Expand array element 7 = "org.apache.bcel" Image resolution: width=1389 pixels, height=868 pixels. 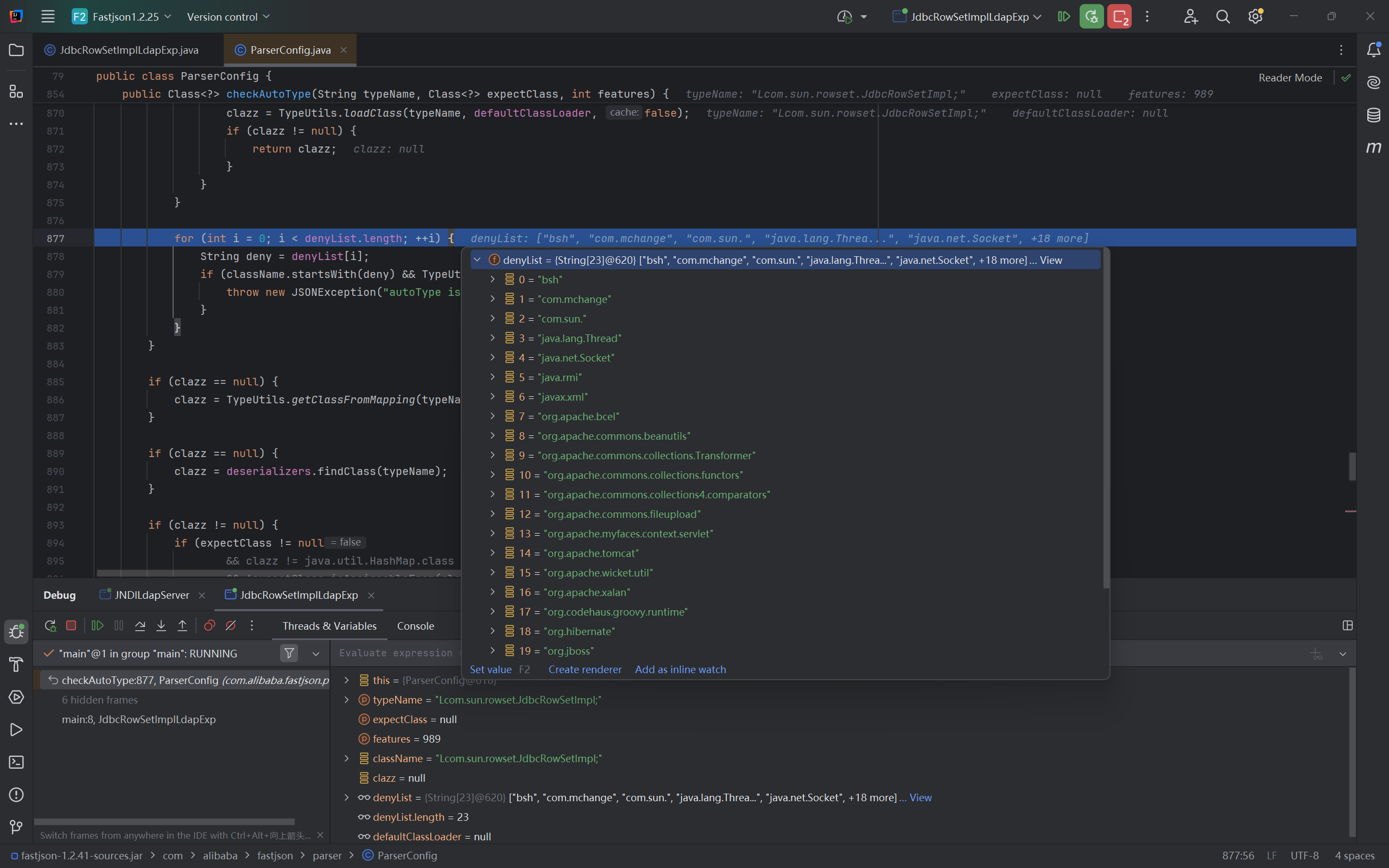tap(492, 416)
